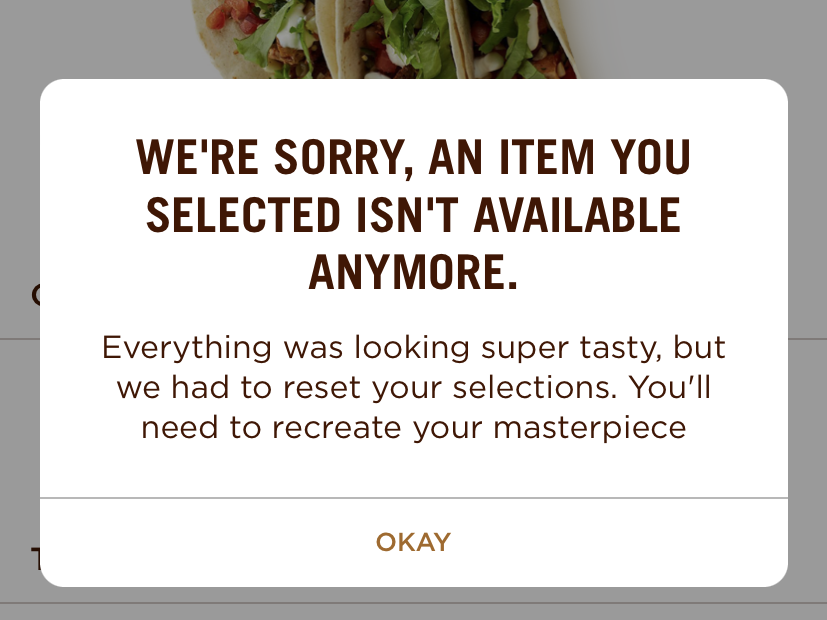Image resolution: width=827 pixels, height=620 pixels.
Task: Tap the taco photo behind the dialog
Action: [385, 40]
